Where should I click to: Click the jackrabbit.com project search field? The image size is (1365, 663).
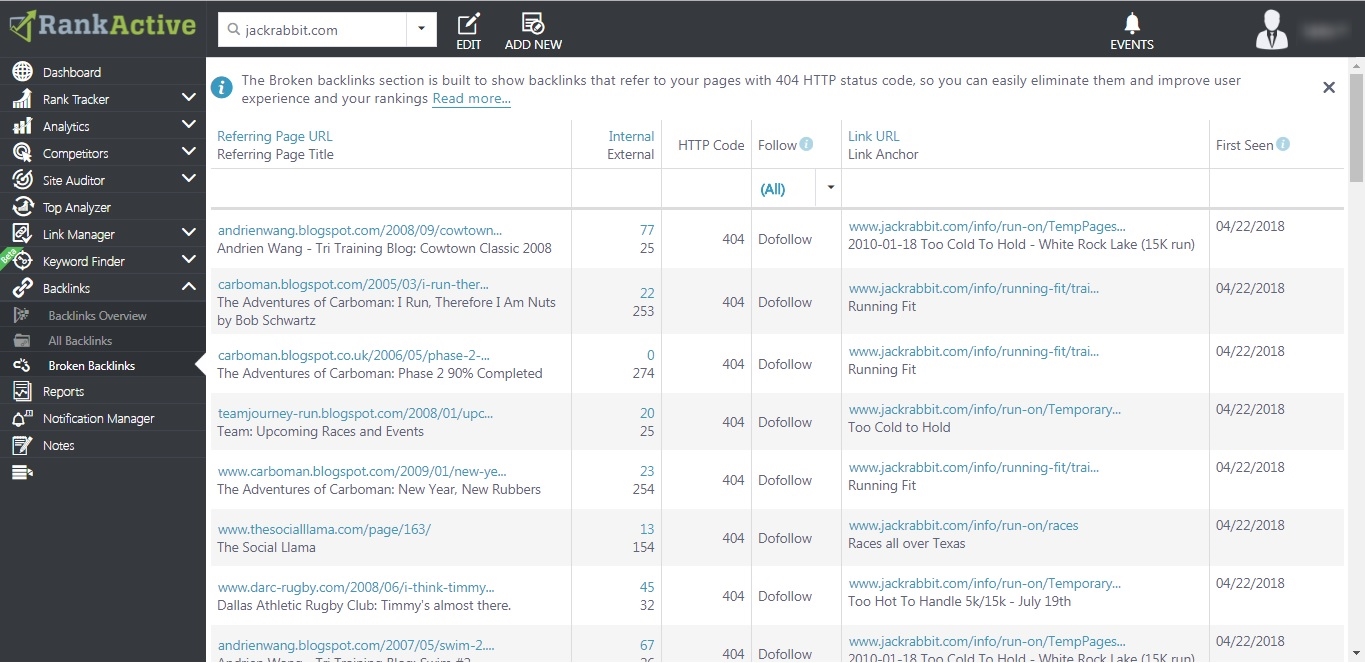click(312, 30)
